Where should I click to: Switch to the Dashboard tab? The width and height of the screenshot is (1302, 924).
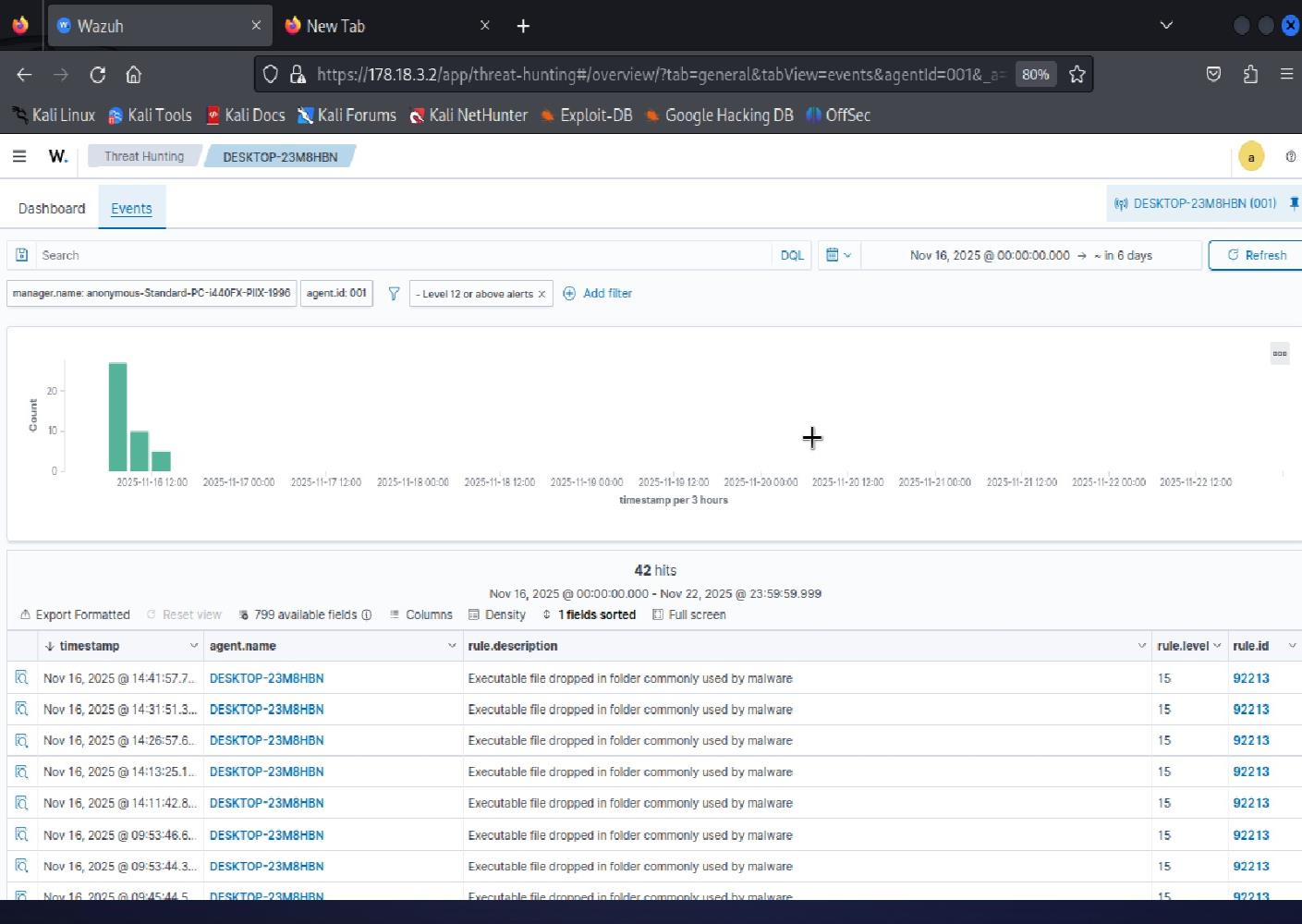pyautogui.click(x=52, y=209)
